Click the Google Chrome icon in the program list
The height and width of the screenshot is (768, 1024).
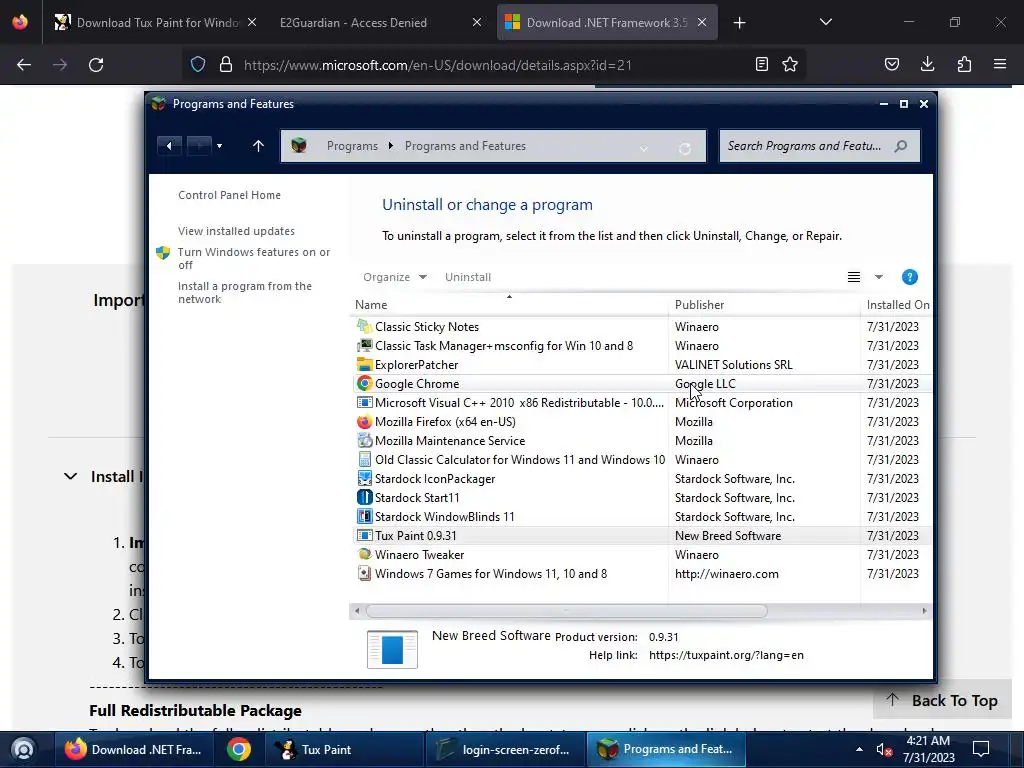click(x=364, y=383)
